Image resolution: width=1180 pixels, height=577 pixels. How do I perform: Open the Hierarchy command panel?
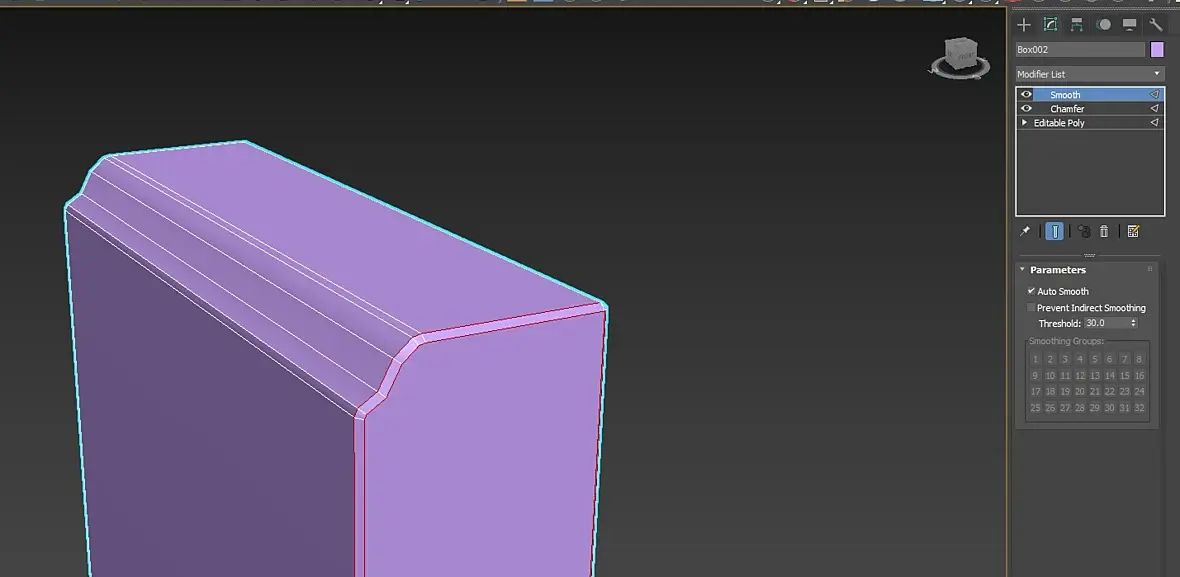point(1077,25)
